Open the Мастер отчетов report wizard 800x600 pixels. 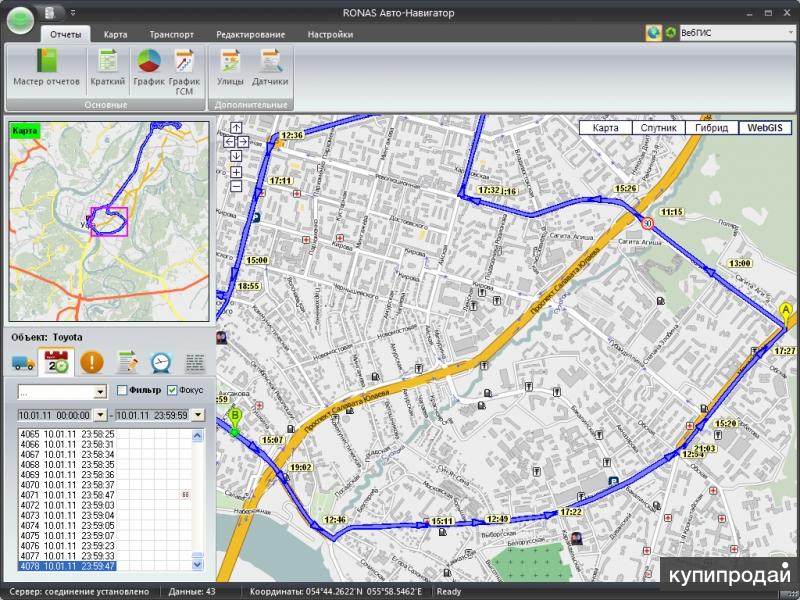[46, 67]
